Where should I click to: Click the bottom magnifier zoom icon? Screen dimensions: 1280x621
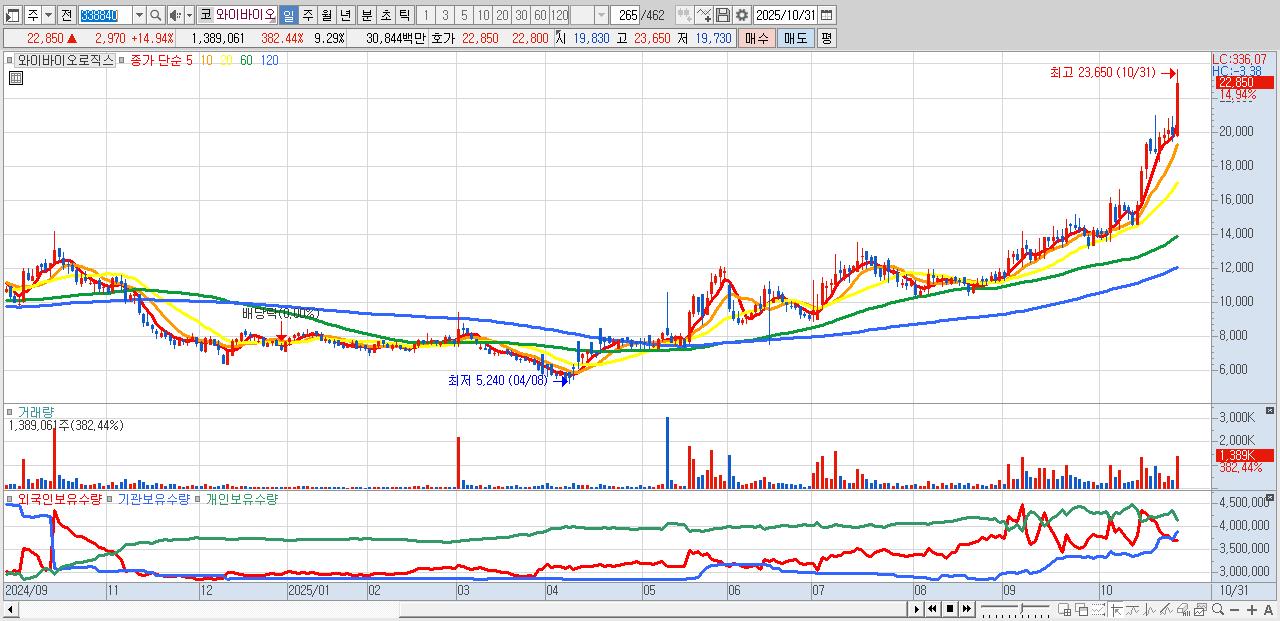coord(1218,610)
